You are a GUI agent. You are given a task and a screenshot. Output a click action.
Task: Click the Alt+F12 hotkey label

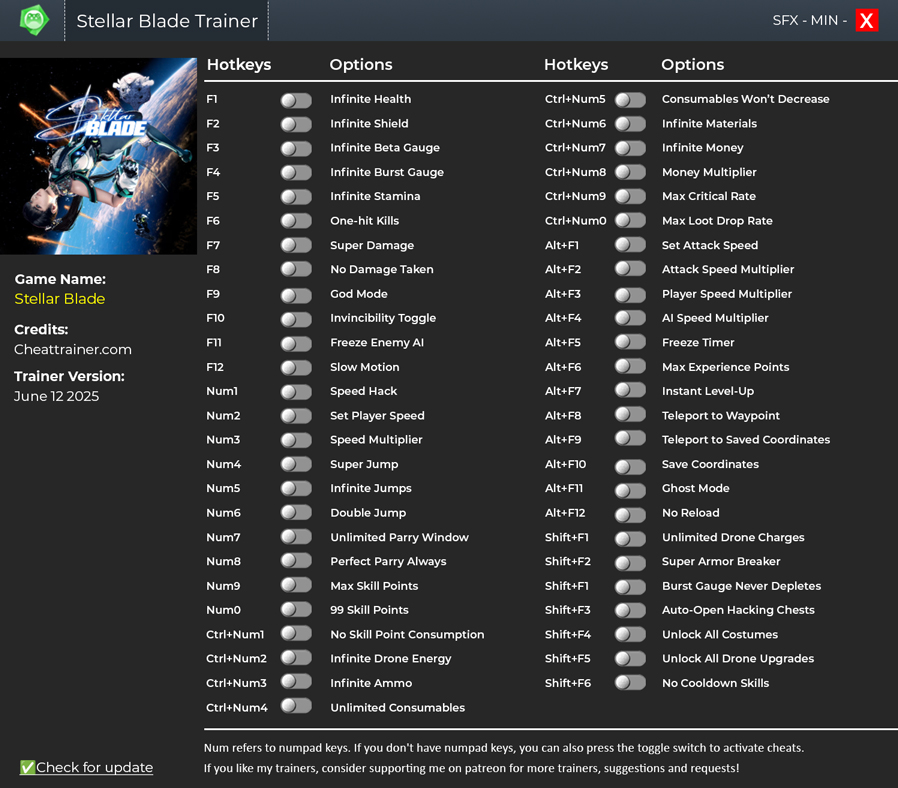point(565,513)
